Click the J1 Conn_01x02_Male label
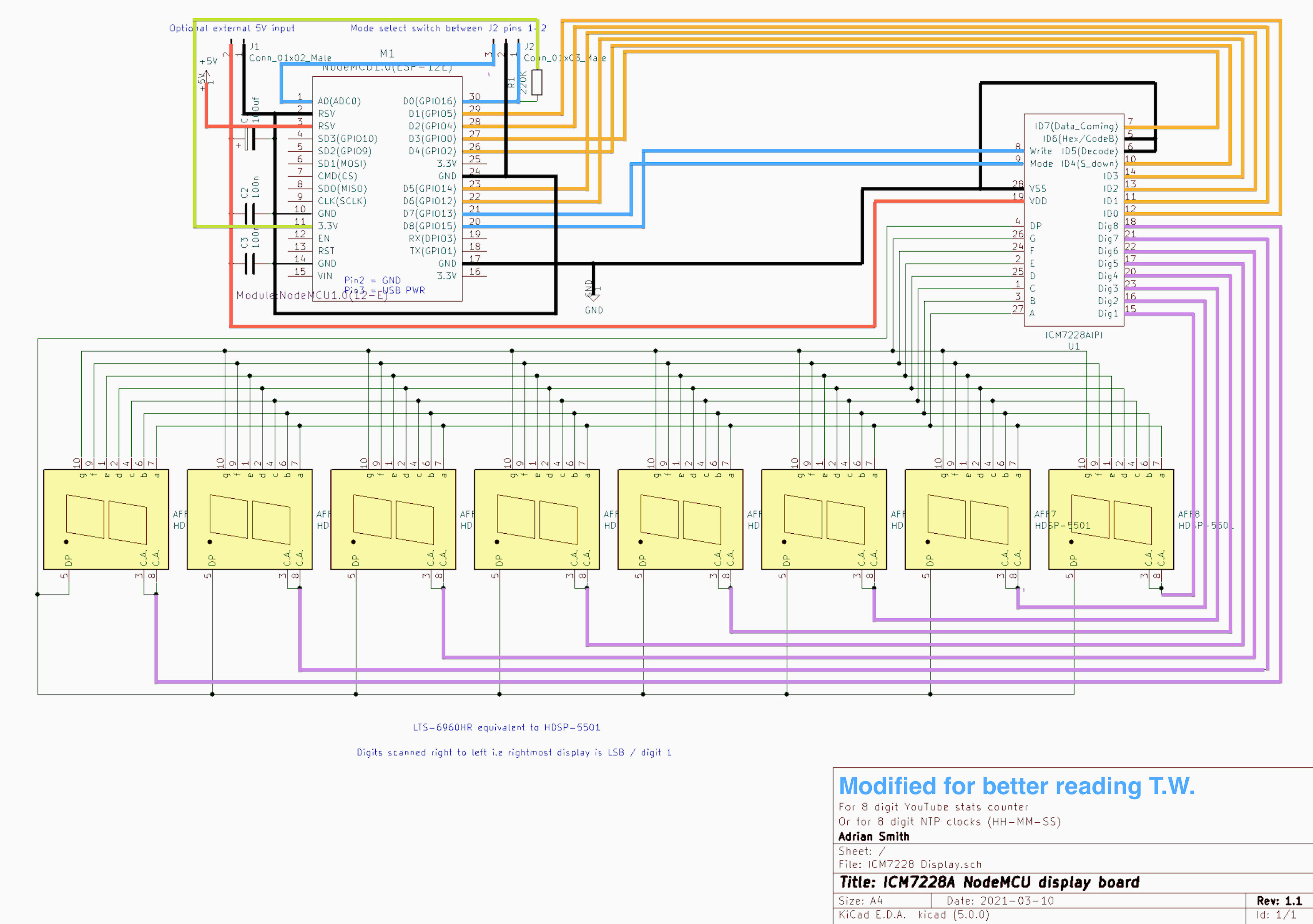The width and height of the screenshot is (1313, 924). (290, 58)
